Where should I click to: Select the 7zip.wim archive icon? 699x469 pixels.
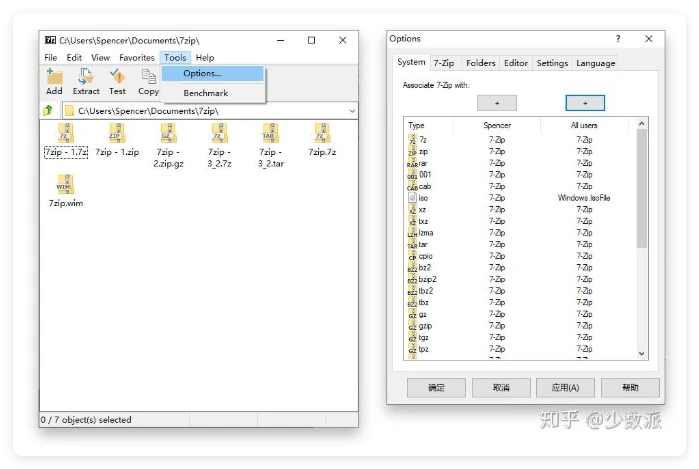(x=65, y=185)
